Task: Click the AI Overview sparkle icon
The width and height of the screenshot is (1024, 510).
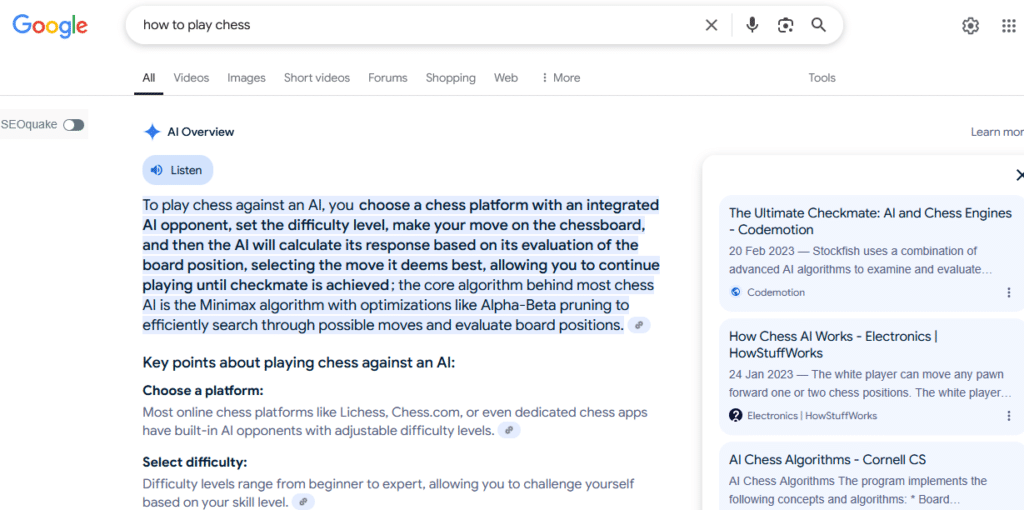Action: pos(152,132)
